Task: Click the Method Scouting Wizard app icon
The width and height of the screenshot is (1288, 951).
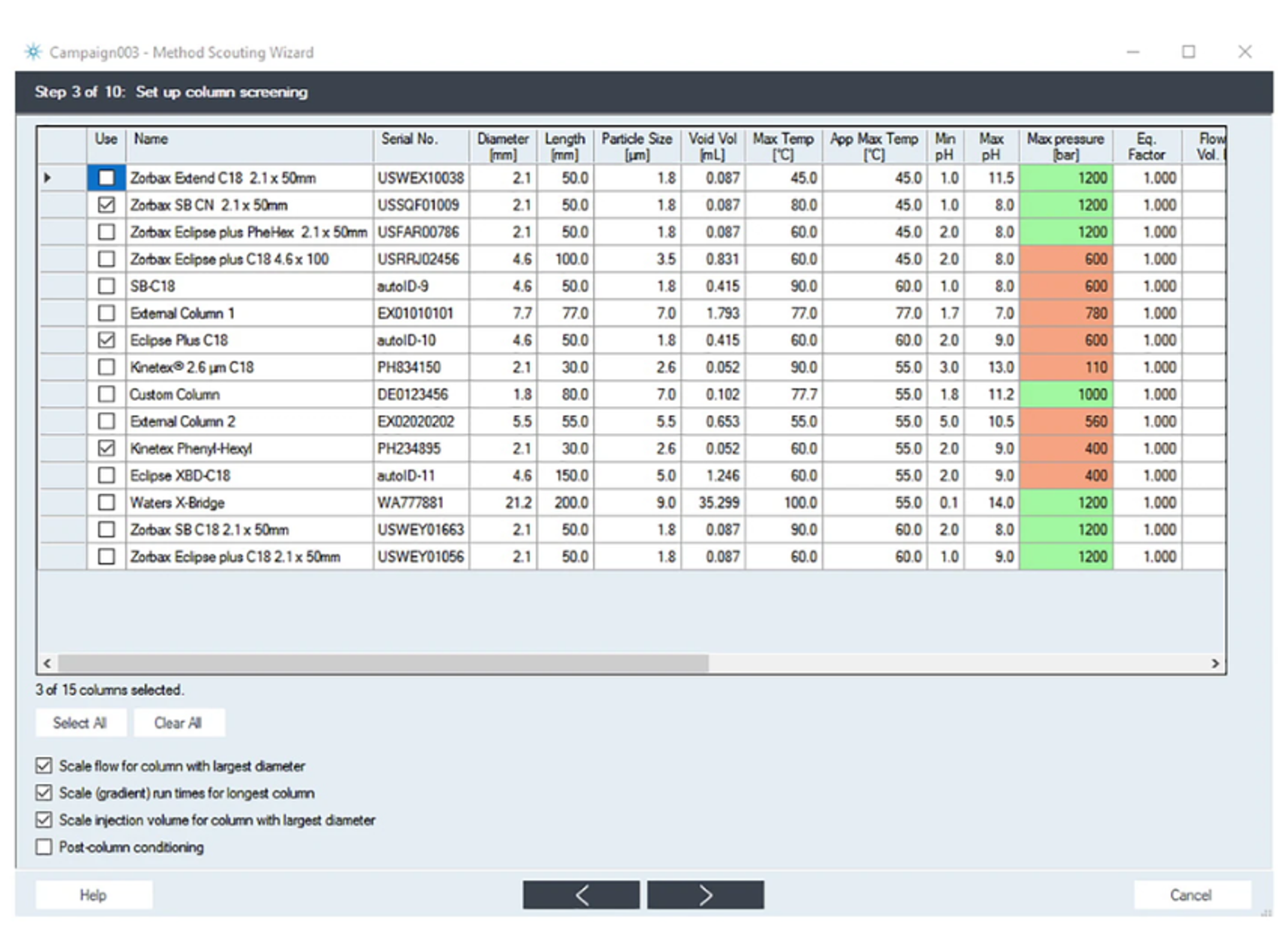Action: point(34,52)
